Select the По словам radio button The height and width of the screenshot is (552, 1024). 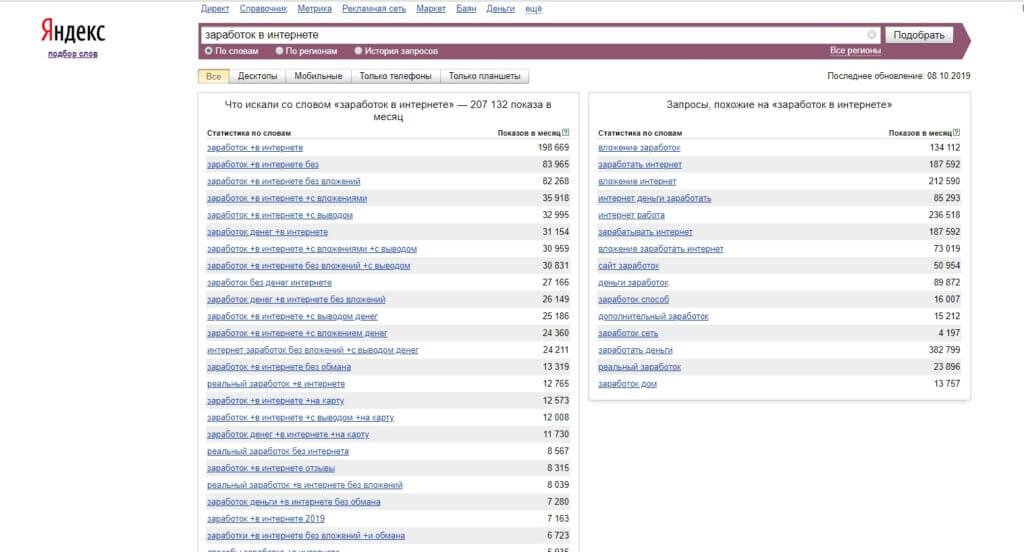[209, 50]
